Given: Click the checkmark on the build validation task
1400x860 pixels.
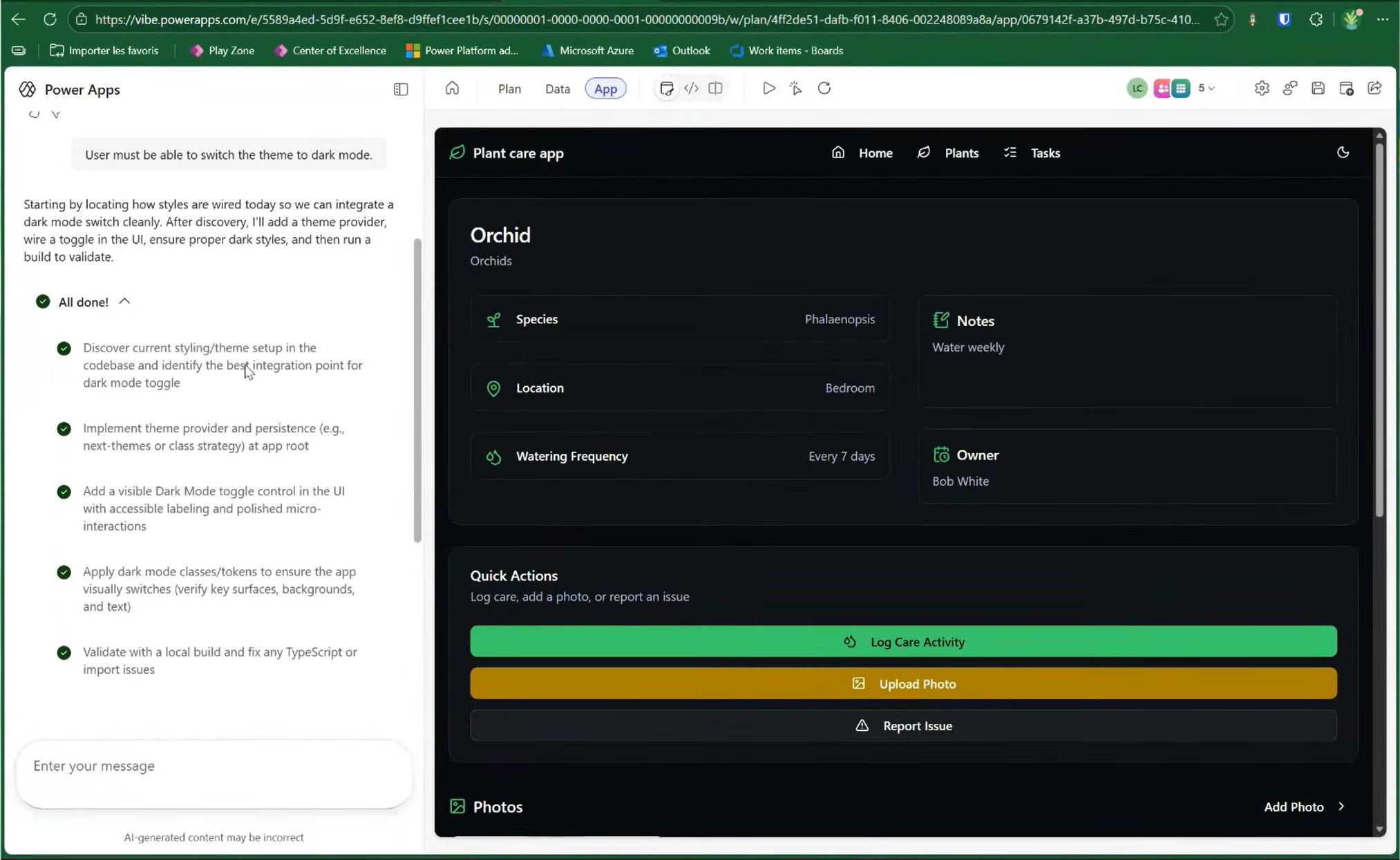Looking at the screenshot, I should (63, 653).
